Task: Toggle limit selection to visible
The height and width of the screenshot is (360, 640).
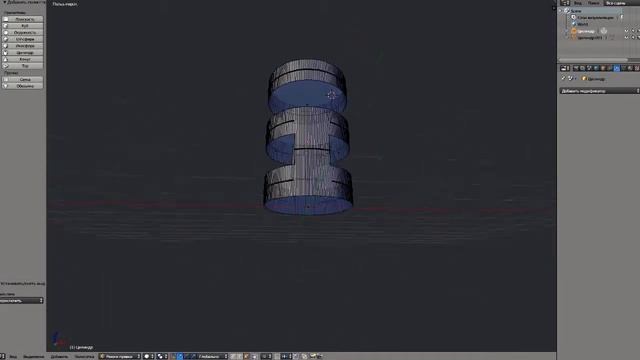Action: [254, 356]
